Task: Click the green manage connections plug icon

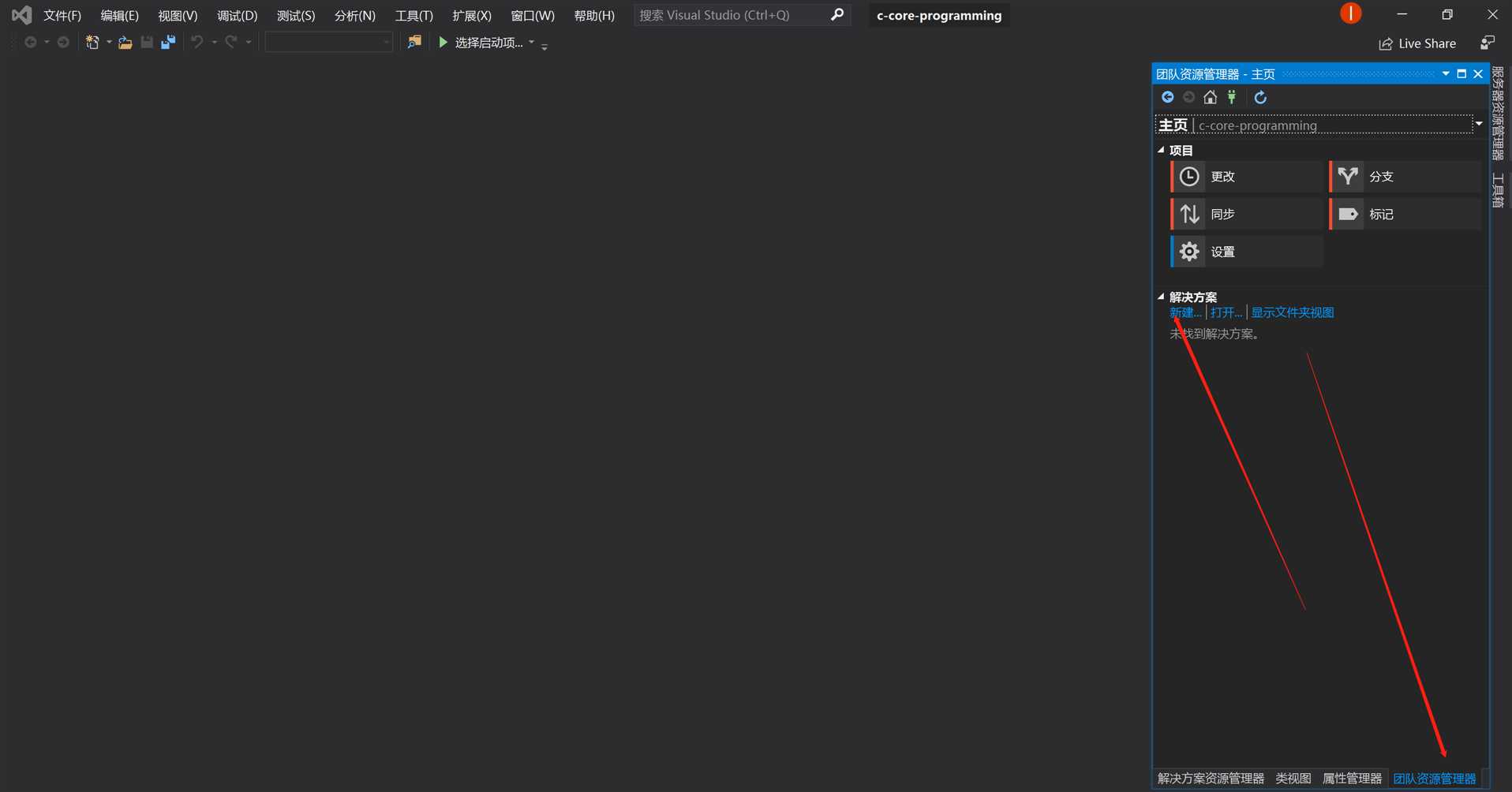Action: click(1232, 97)
